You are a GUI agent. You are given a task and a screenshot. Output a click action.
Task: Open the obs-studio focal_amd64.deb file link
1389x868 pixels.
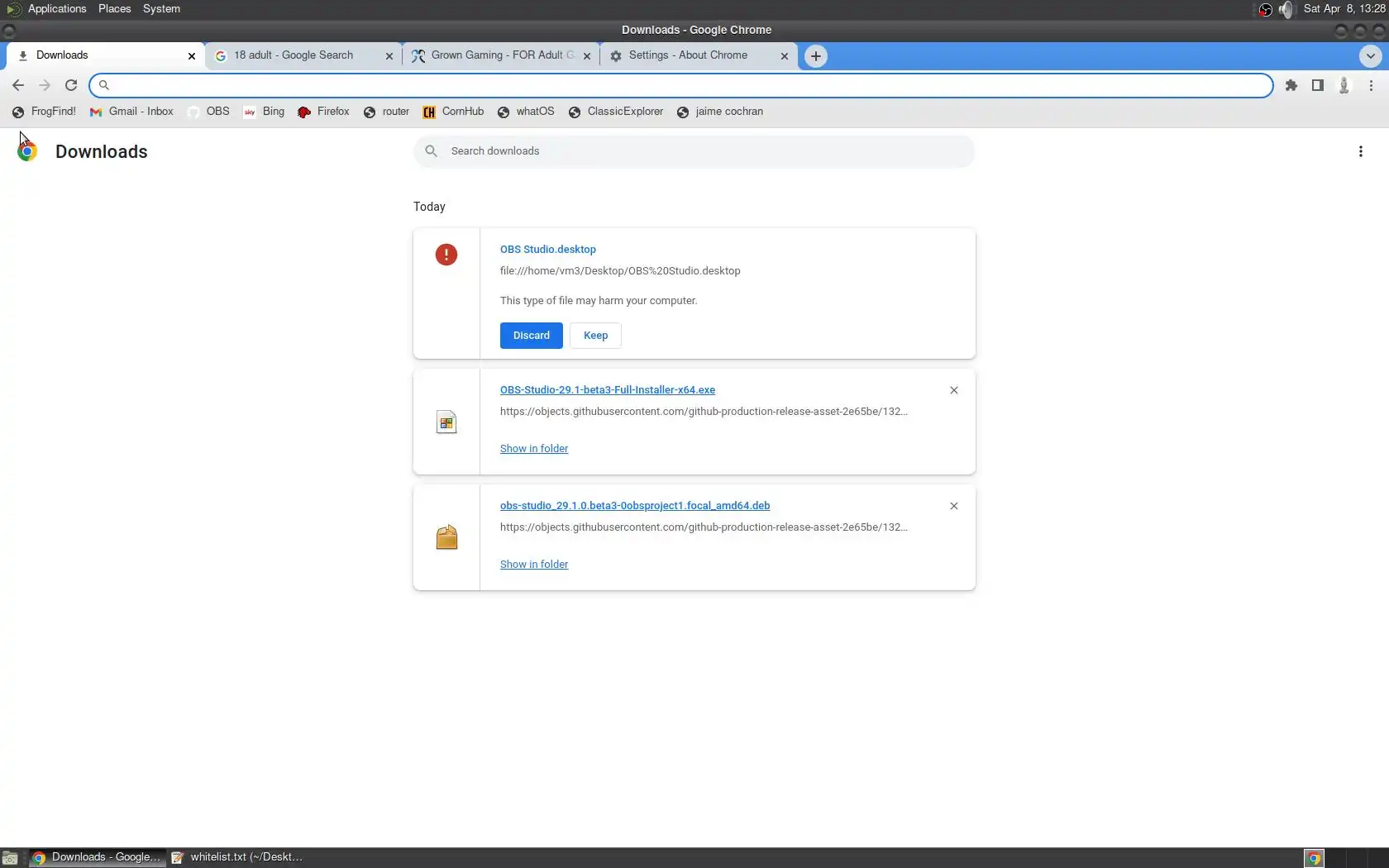tap(635, 506)
